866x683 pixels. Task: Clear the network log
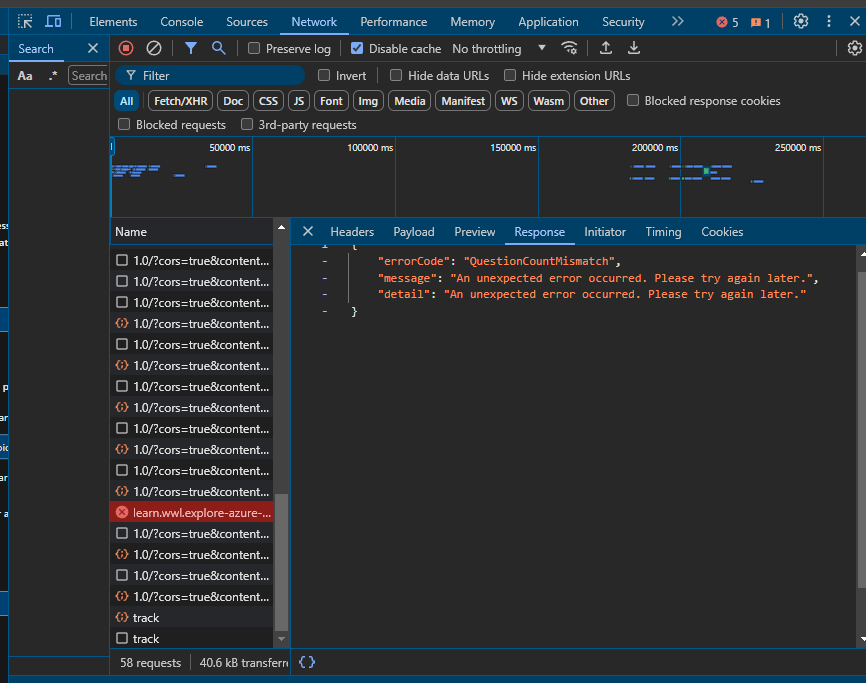point(154,49)
